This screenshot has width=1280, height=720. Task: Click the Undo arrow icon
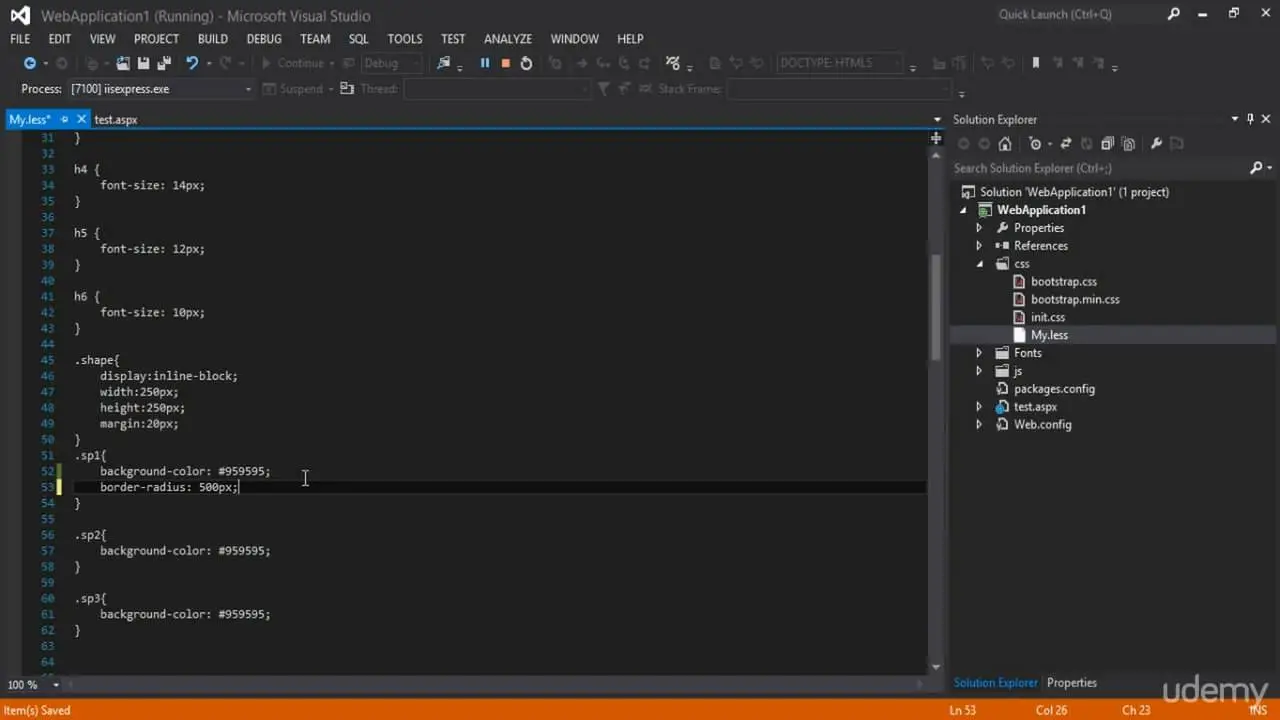pos(191,63)
